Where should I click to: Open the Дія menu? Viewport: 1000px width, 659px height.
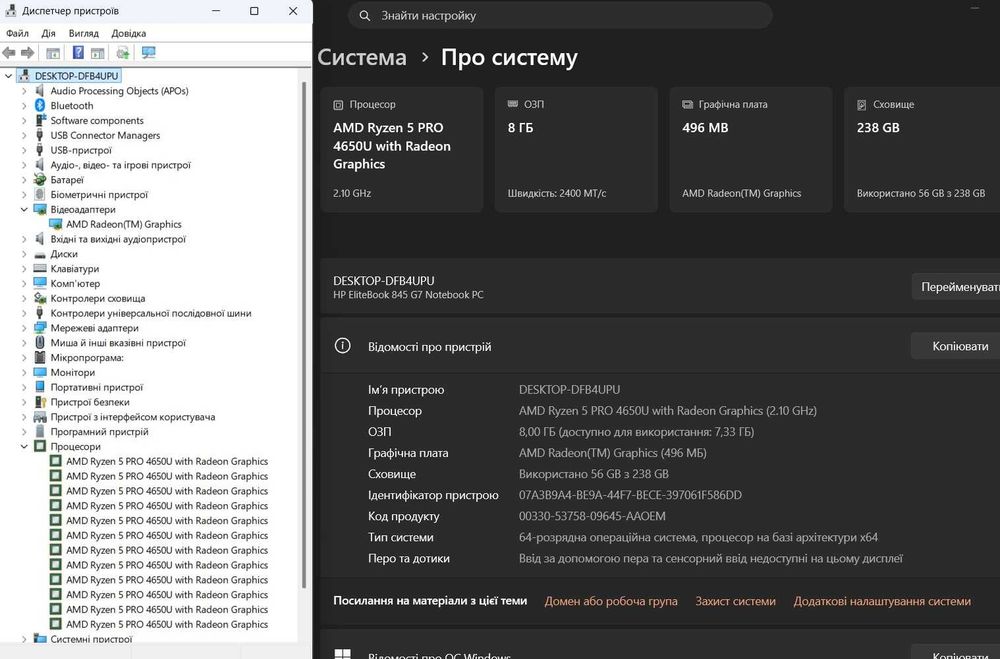pyautogui.click(x=48, y=33)
